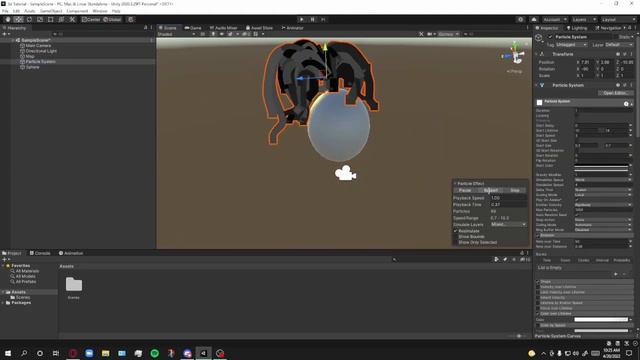The image size is (640, 360).
Task: Click the Restart button in Particle Effect panel
Action: coord(491,190)
